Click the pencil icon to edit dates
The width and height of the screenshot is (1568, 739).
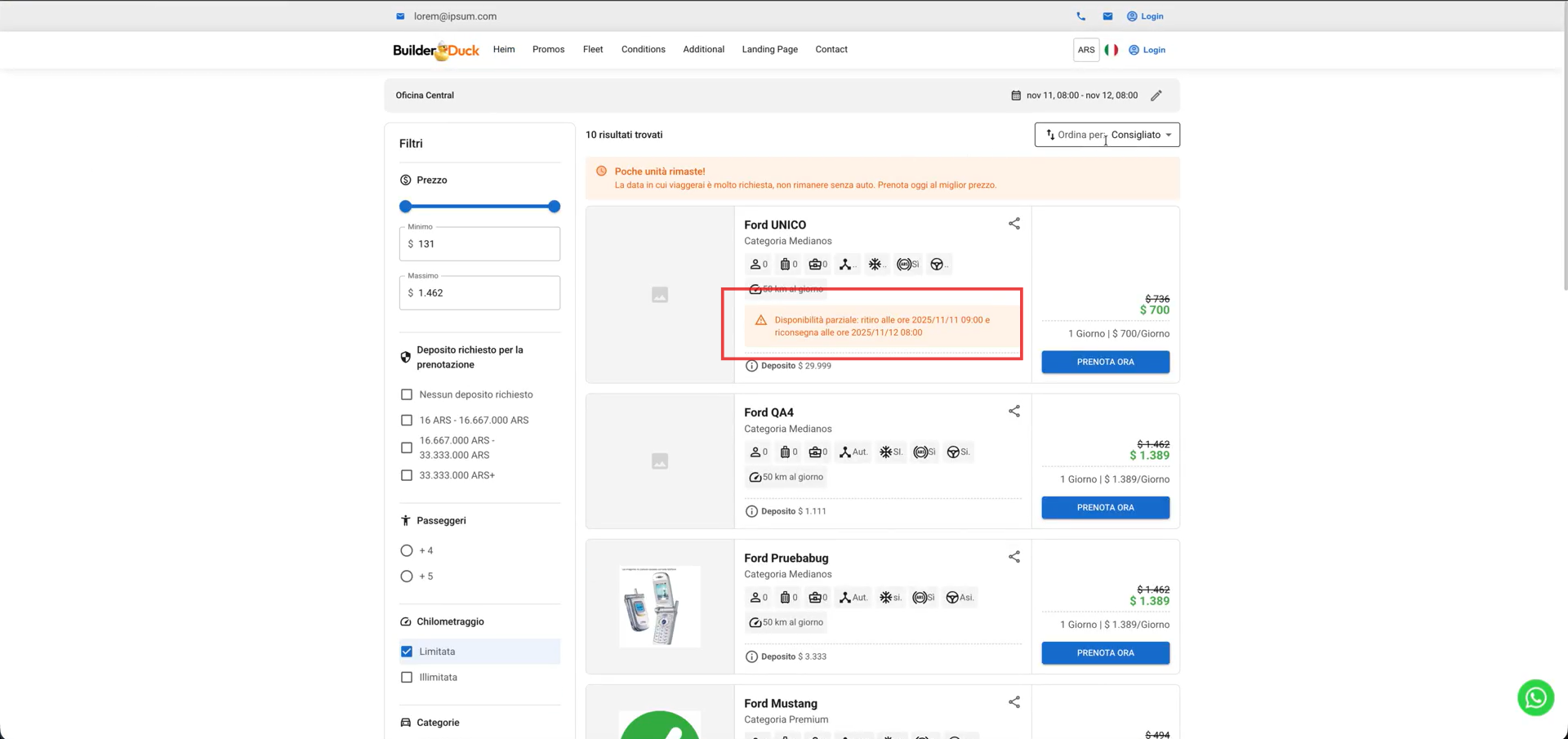tap(1156, 96)
